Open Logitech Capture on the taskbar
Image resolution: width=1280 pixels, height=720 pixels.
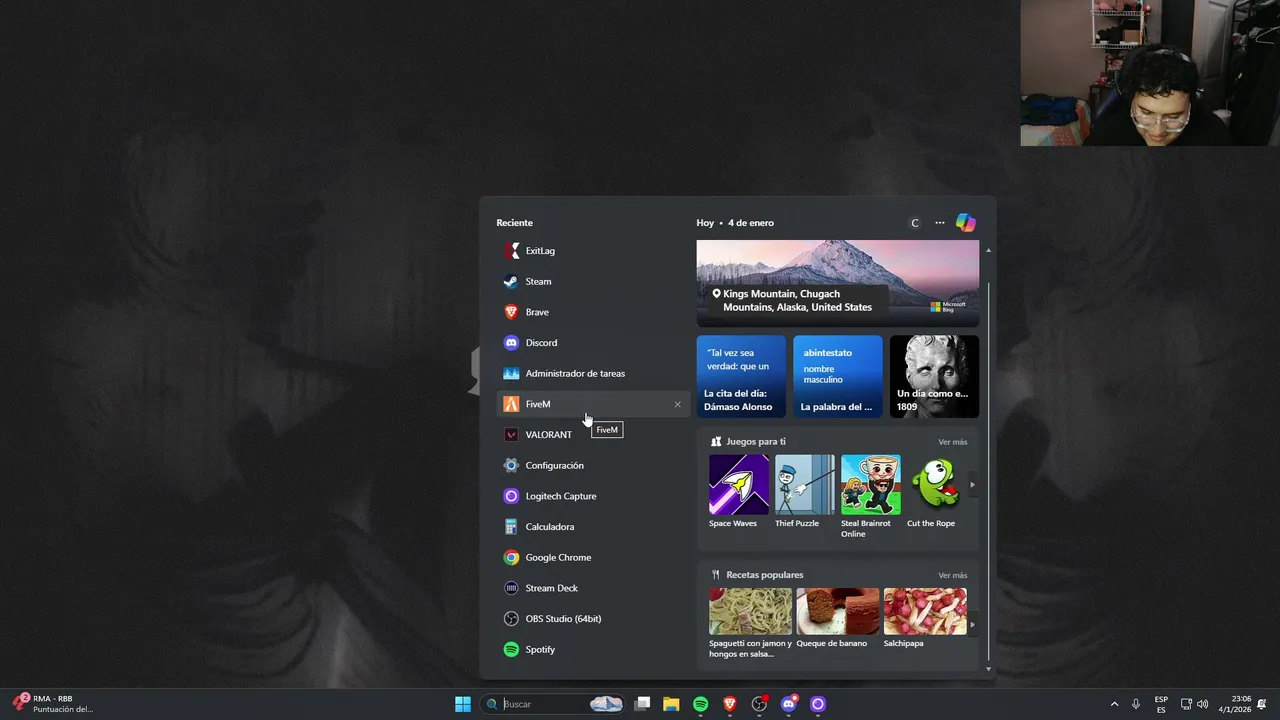point(818,704)
